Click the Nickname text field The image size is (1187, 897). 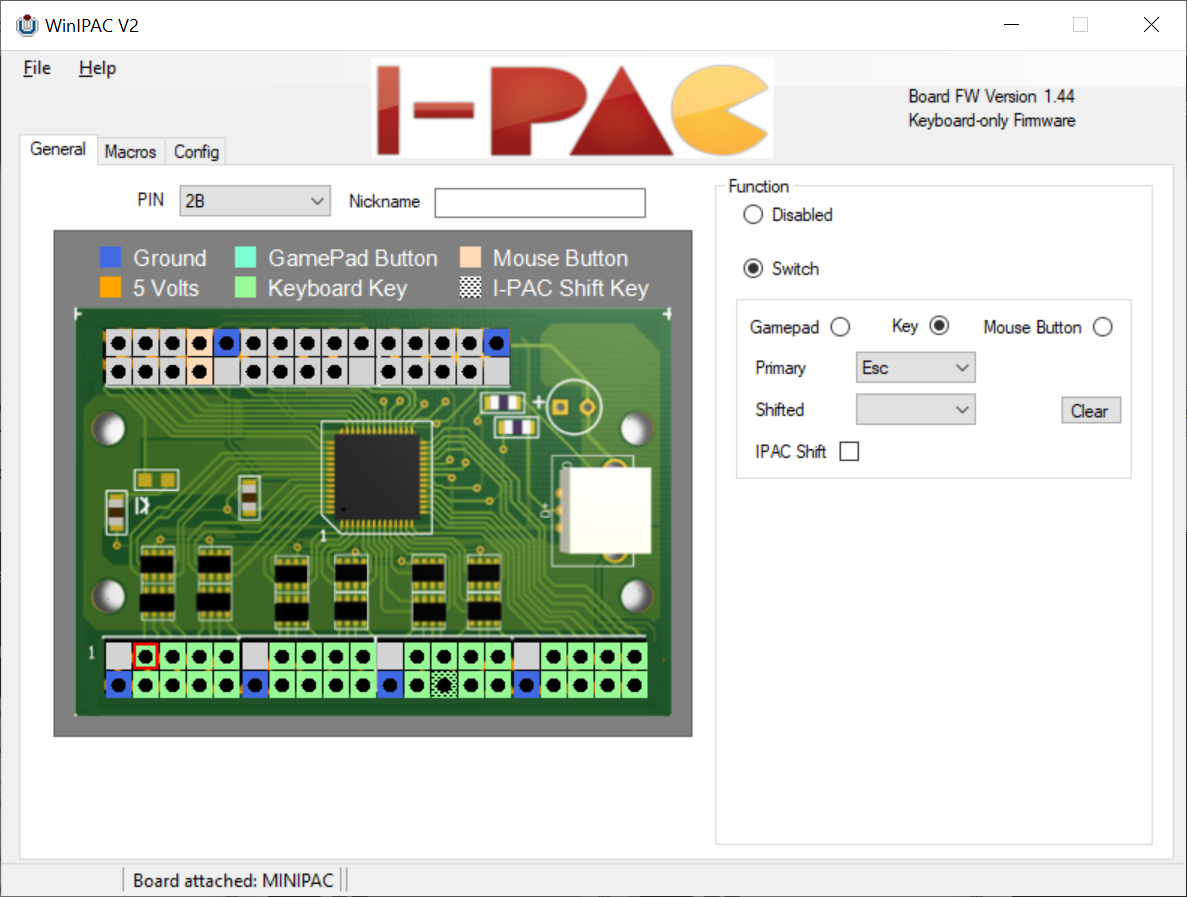pos(540,203)
